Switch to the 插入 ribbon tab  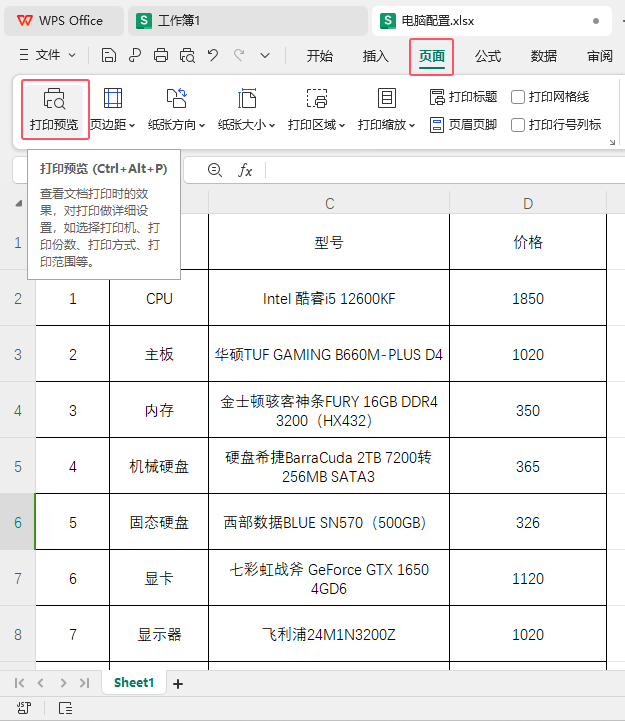(375, 56)
